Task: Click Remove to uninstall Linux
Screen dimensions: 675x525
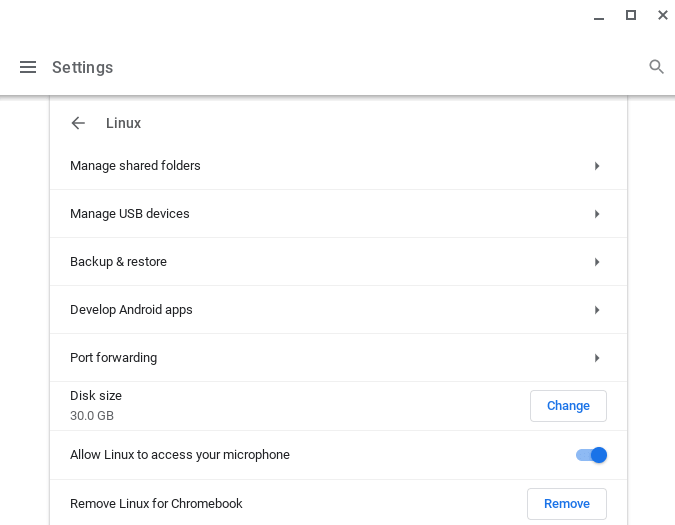Action: pyautogui.click(x=566, y=504)
